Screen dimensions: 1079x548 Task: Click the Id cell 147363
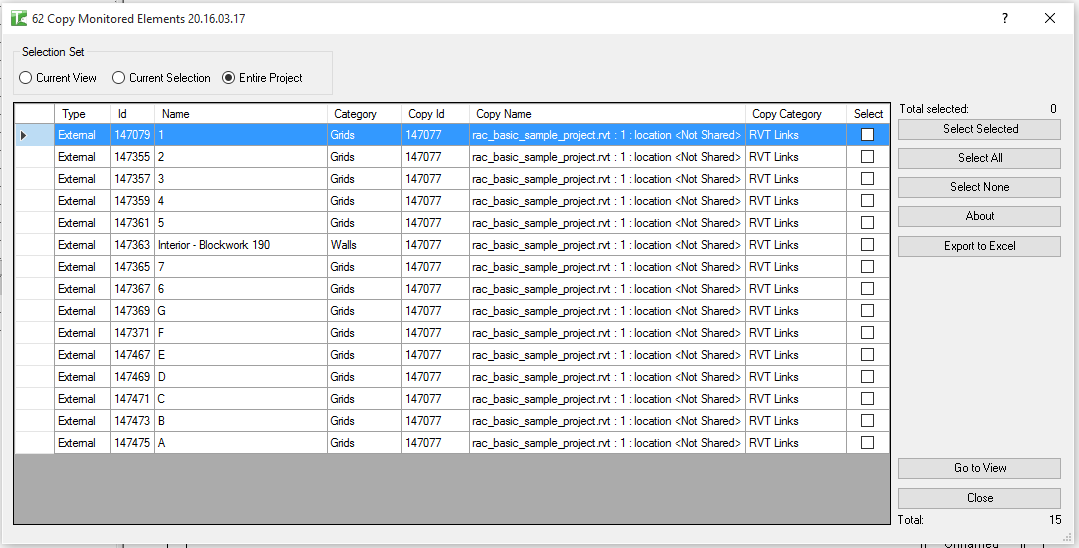click(x=132, y=245)
